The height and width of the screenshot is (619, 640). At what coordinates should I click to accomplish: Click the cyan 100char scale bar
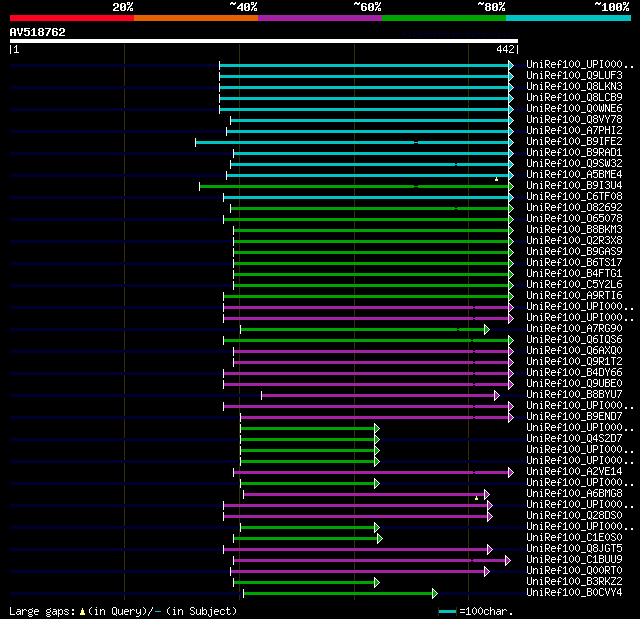(x=447, y=611)
